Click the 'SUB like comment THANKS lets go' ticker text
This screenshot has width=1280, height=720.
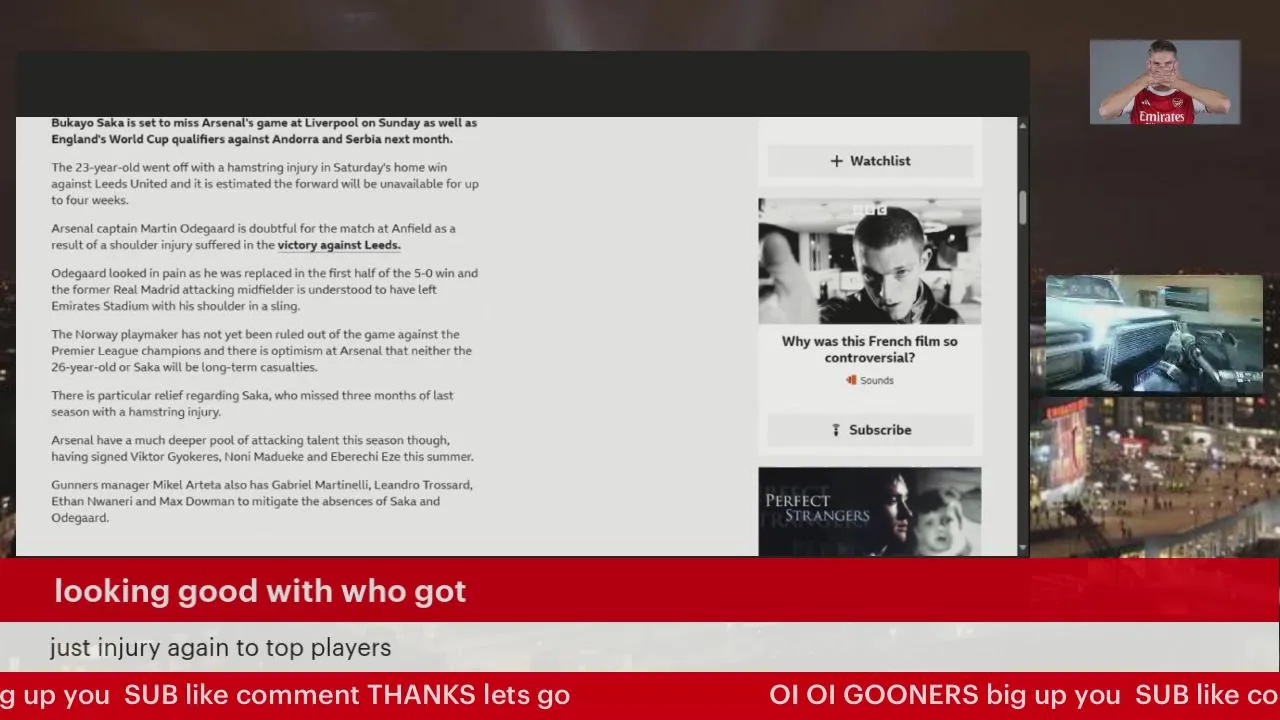347,695
